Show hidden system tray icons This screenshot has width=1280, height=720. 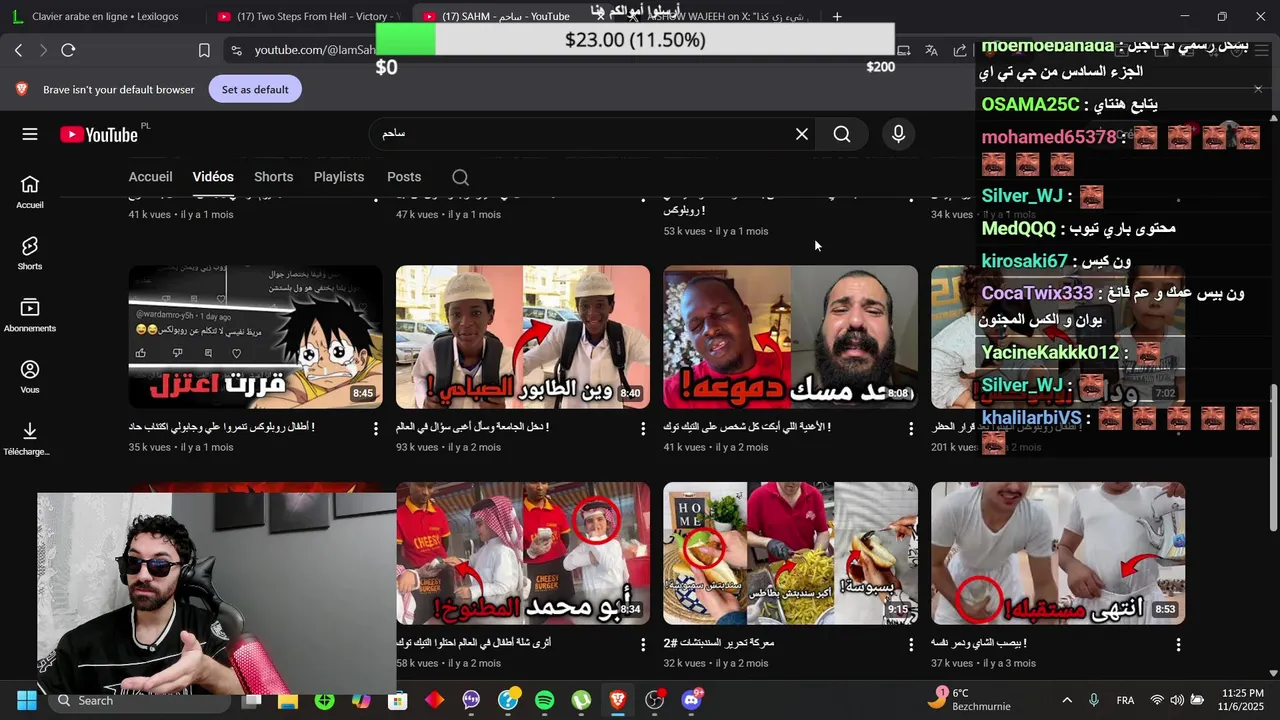1067,700
